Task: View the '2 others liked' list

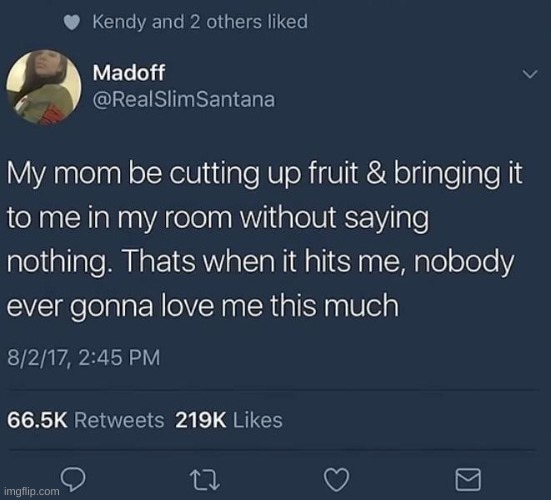Action: (x=249, y=22)
